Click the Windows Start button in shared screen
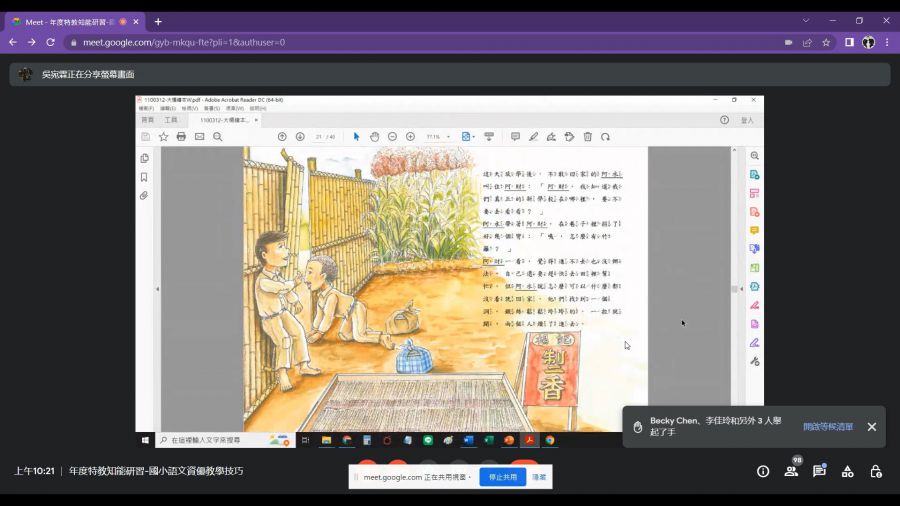 145,440
